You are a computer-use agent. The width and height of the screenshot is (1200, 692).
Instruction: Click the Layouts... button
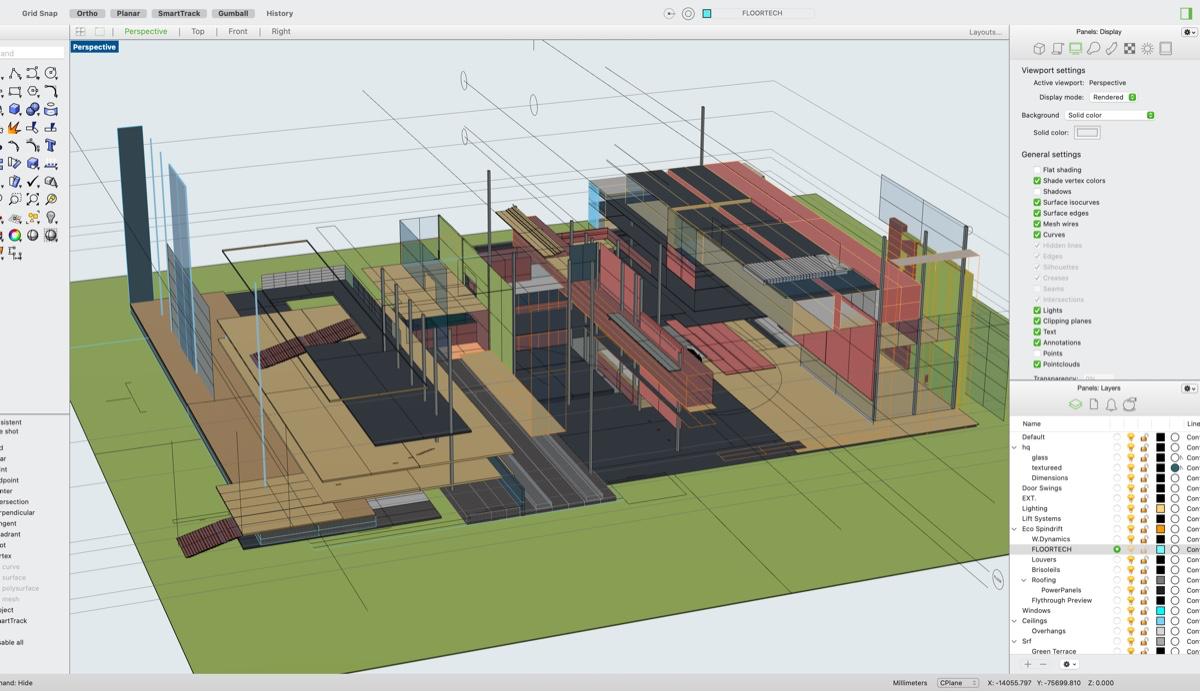coord(984,32)
